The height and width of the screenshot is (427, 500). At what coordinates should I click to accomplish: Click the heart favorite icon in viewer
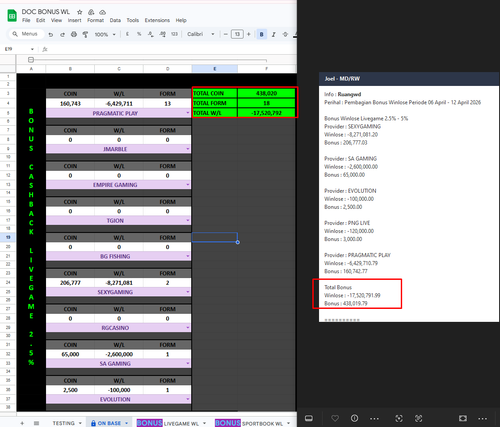pyautogui.click(x=335, y=418)
